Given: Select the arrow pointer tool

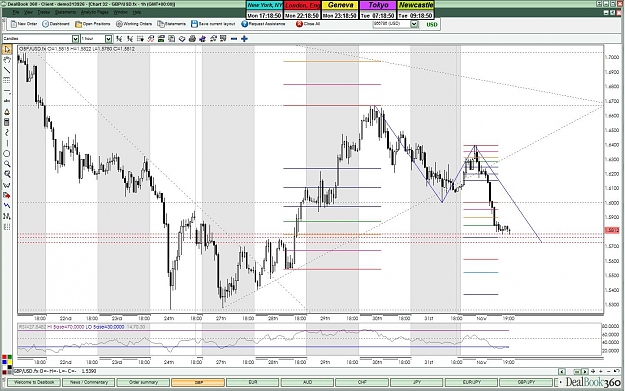Looking at the screenshot, I should coord(7,49).
